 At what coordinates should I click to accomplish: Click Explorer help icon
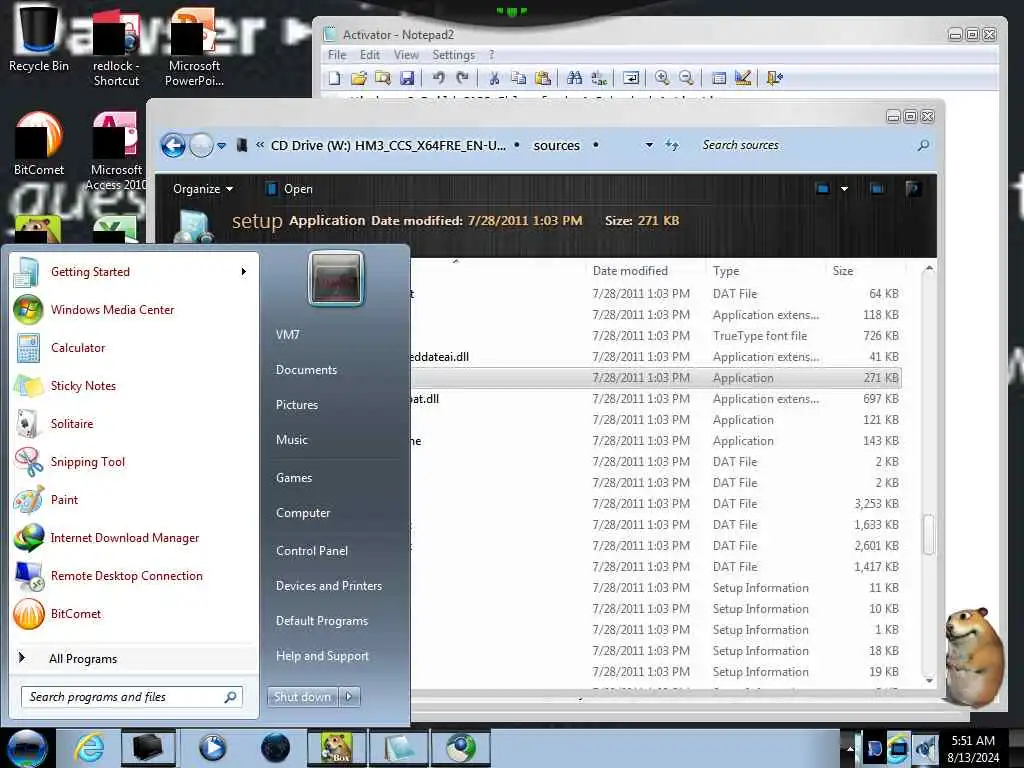click(913, 189)
